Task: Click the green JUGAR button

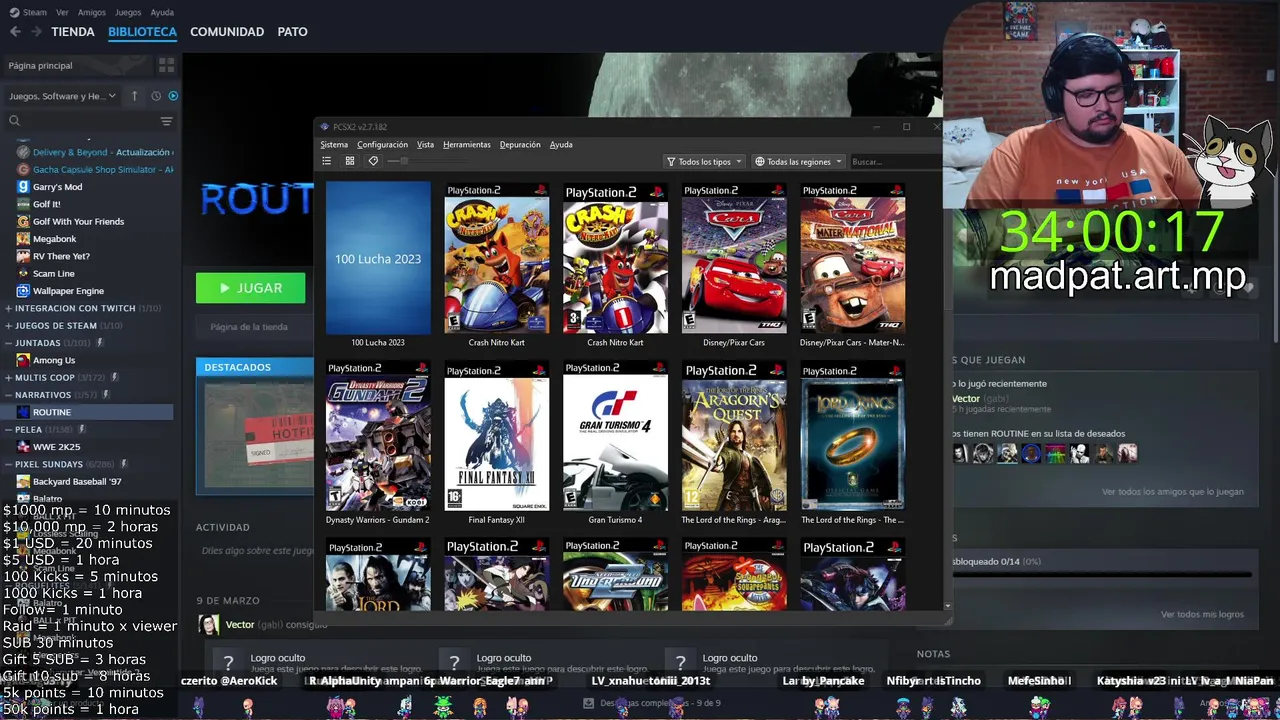Action: click(250, 288)
